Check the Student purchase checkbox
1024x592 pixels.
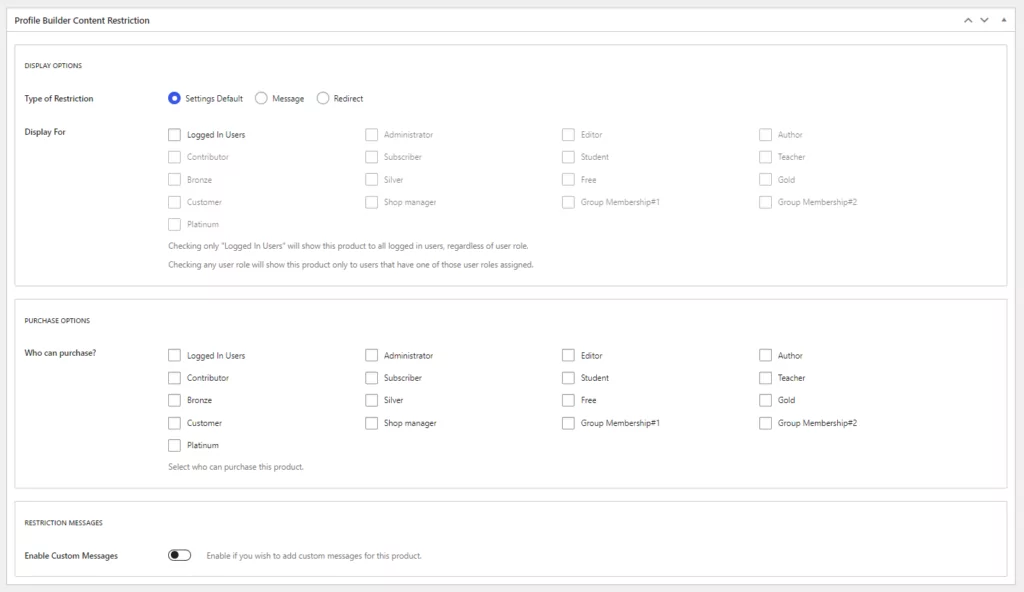click(568, 378)
